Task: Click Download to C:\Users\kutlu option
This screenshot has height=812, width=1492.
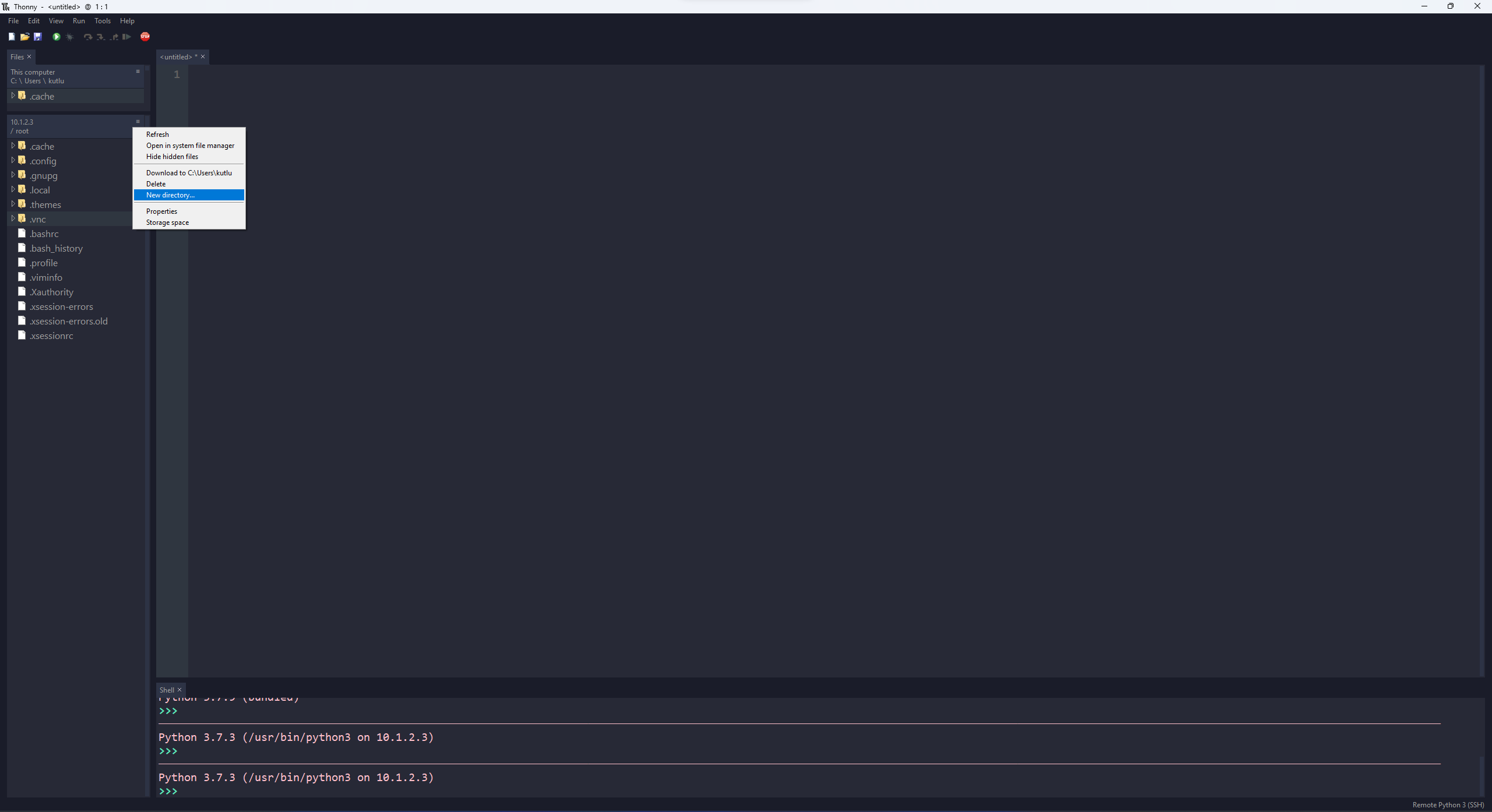Action: 188,172
